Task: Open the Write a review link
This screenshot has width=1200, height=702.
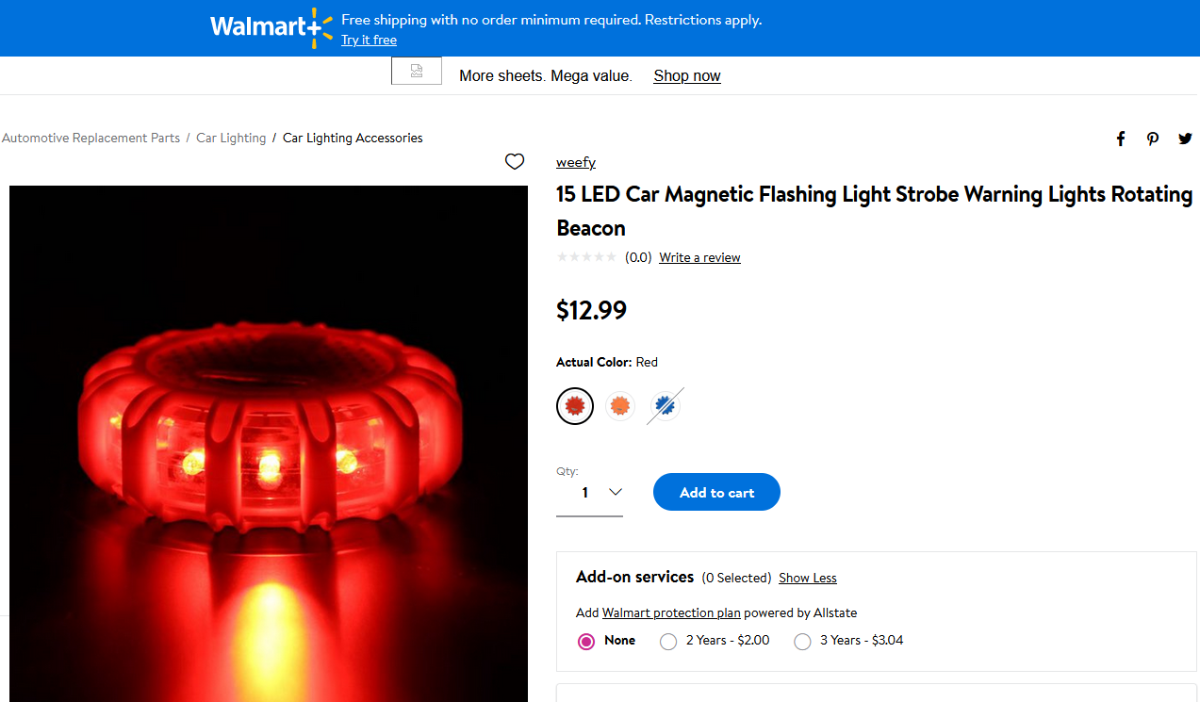Action: [x=699, y=258]
